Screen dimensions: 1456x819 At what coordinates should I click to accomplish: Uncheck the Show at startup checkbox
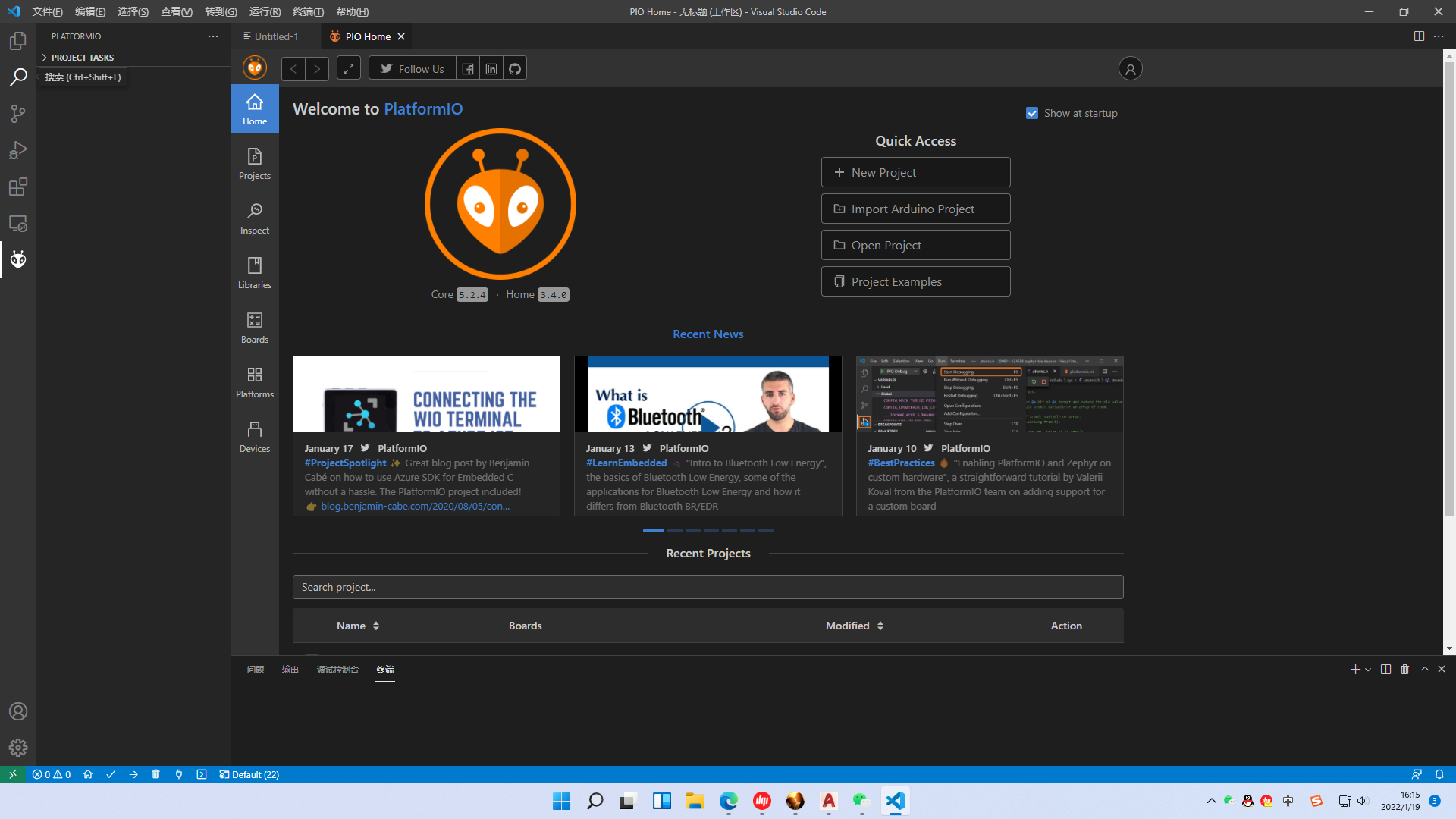(x=1032, y=113)
